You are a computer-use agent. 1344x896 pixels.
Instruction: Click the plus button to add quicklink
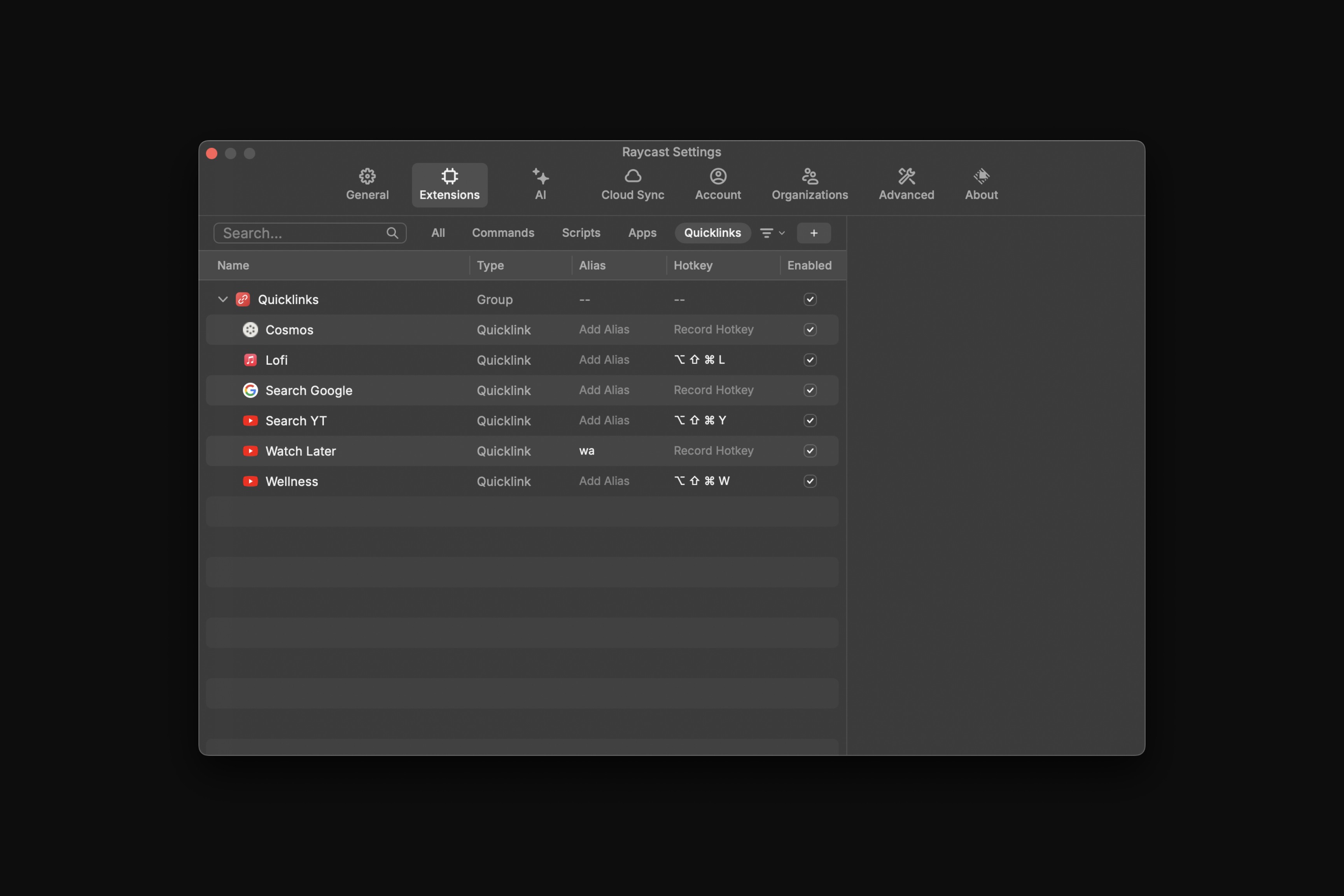point(814,233)
